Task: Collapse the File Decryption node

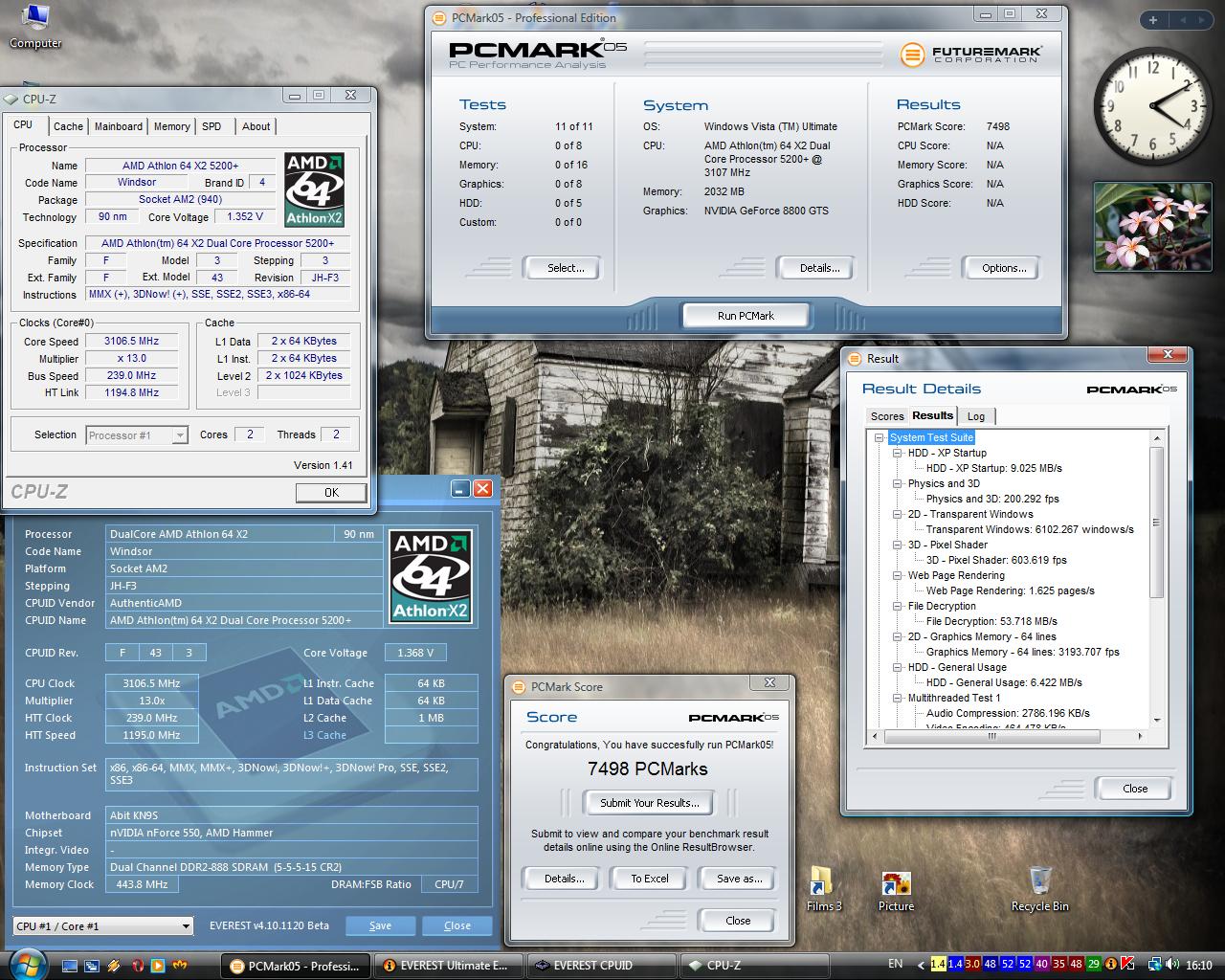Action: [898, 606]
